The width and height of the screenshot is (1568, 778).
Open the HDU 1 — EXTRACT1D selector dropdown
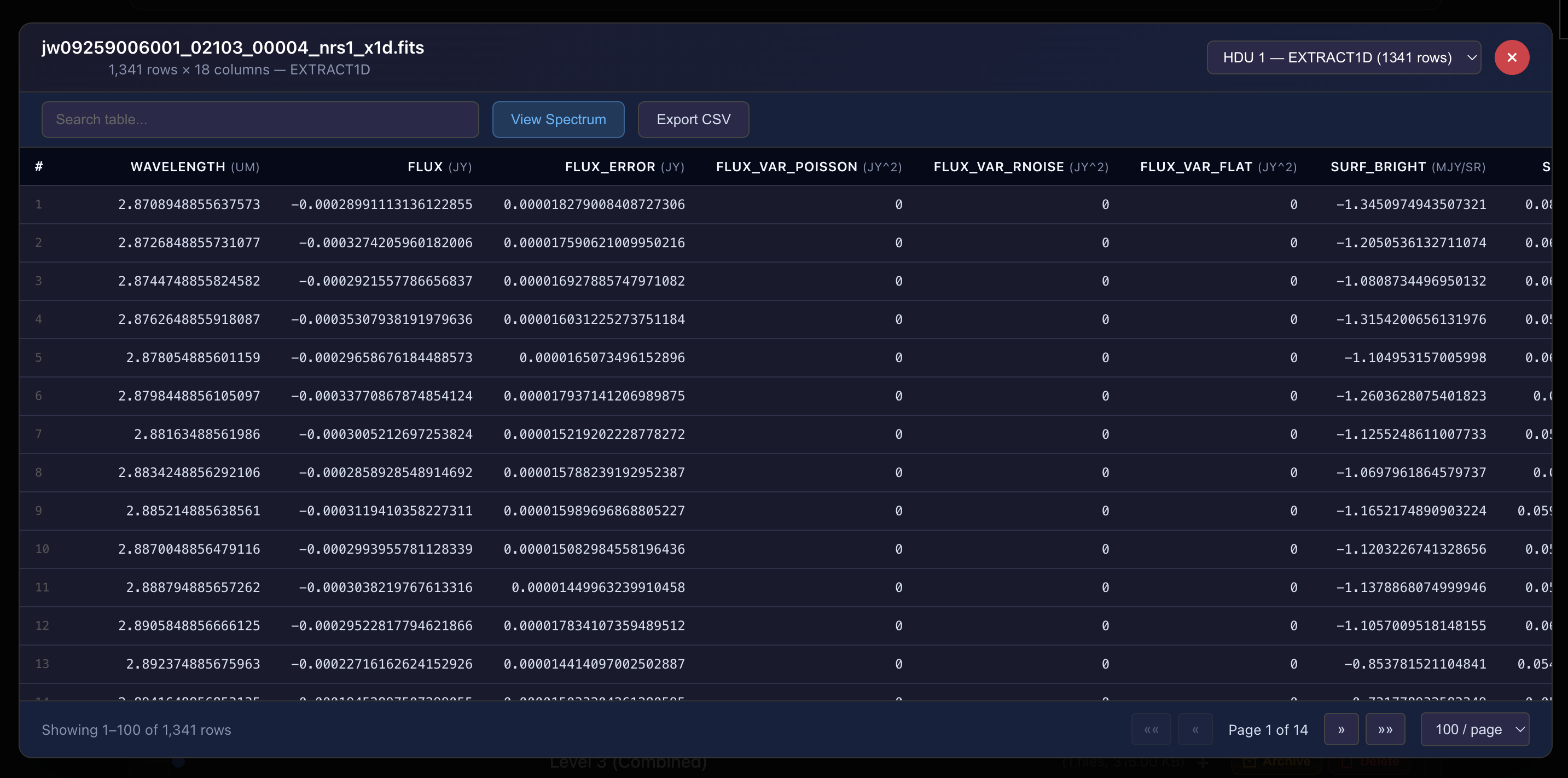(x=1343, y=57)
